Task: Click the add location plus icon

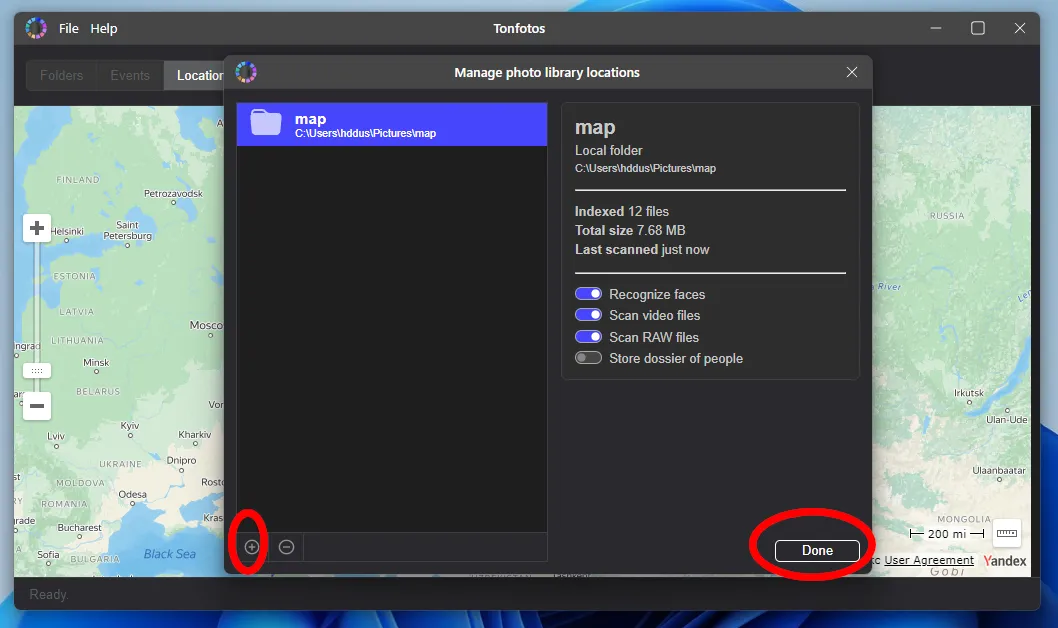Action: coord(252,547)
